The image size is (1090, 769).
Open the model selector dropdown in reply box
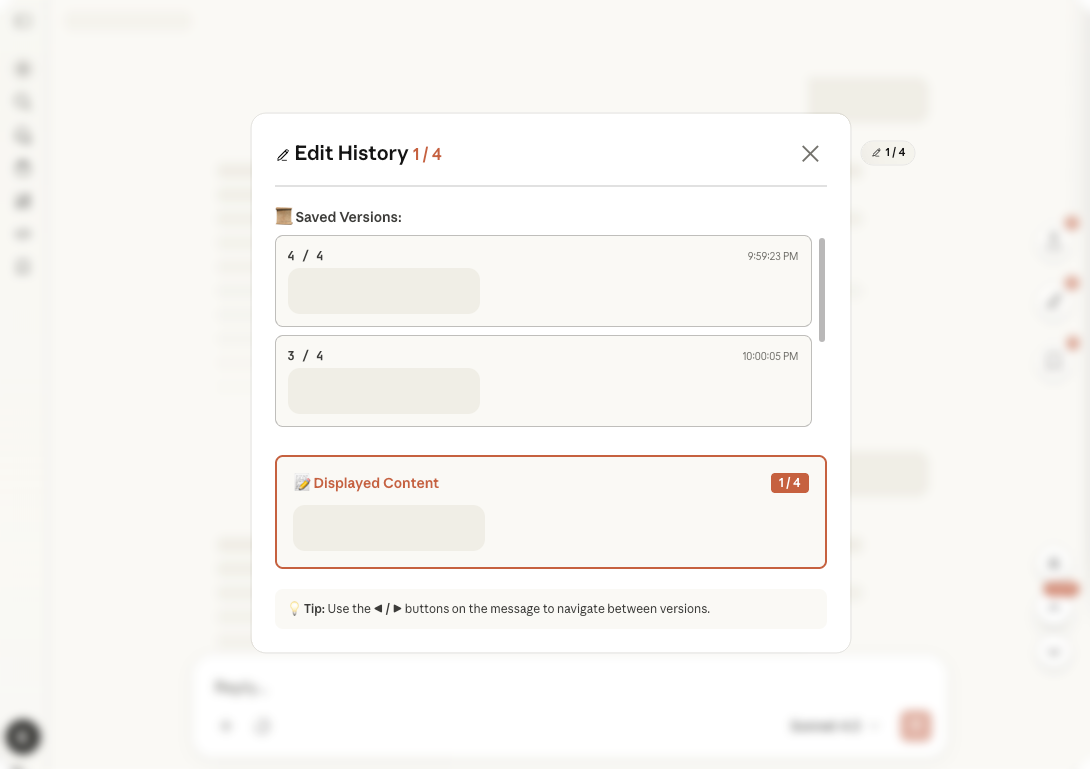(834, 726)
